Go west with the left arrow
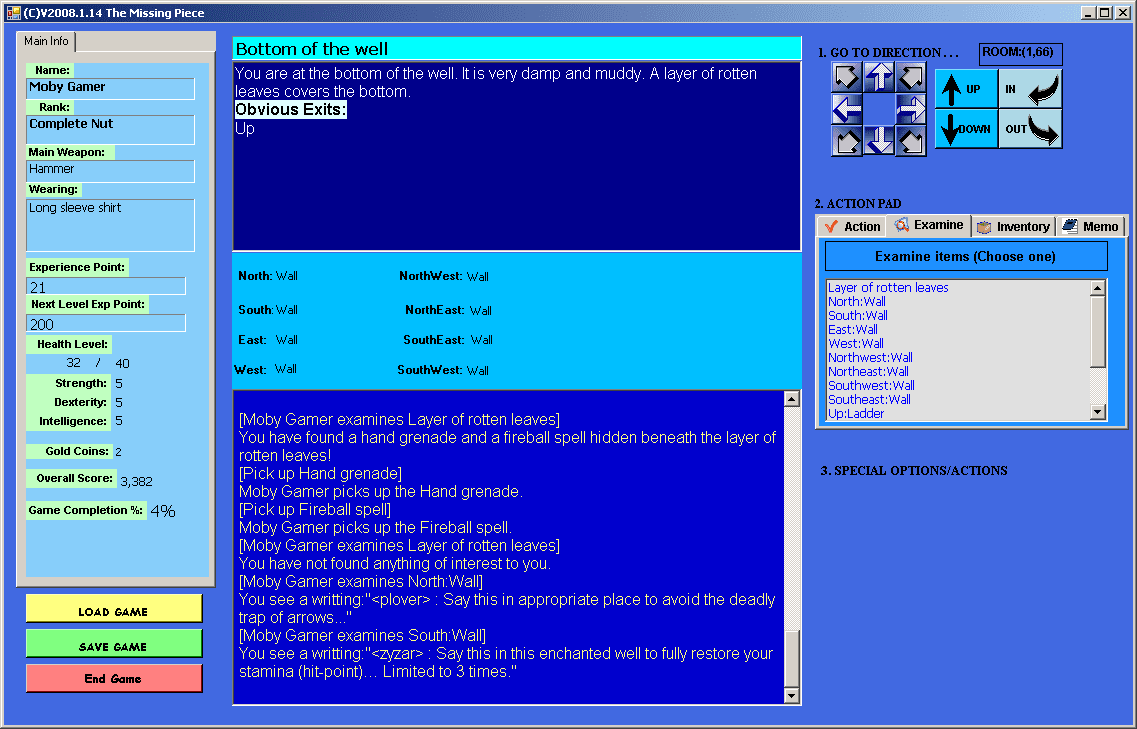1137x729 pixels. point(847,109)
